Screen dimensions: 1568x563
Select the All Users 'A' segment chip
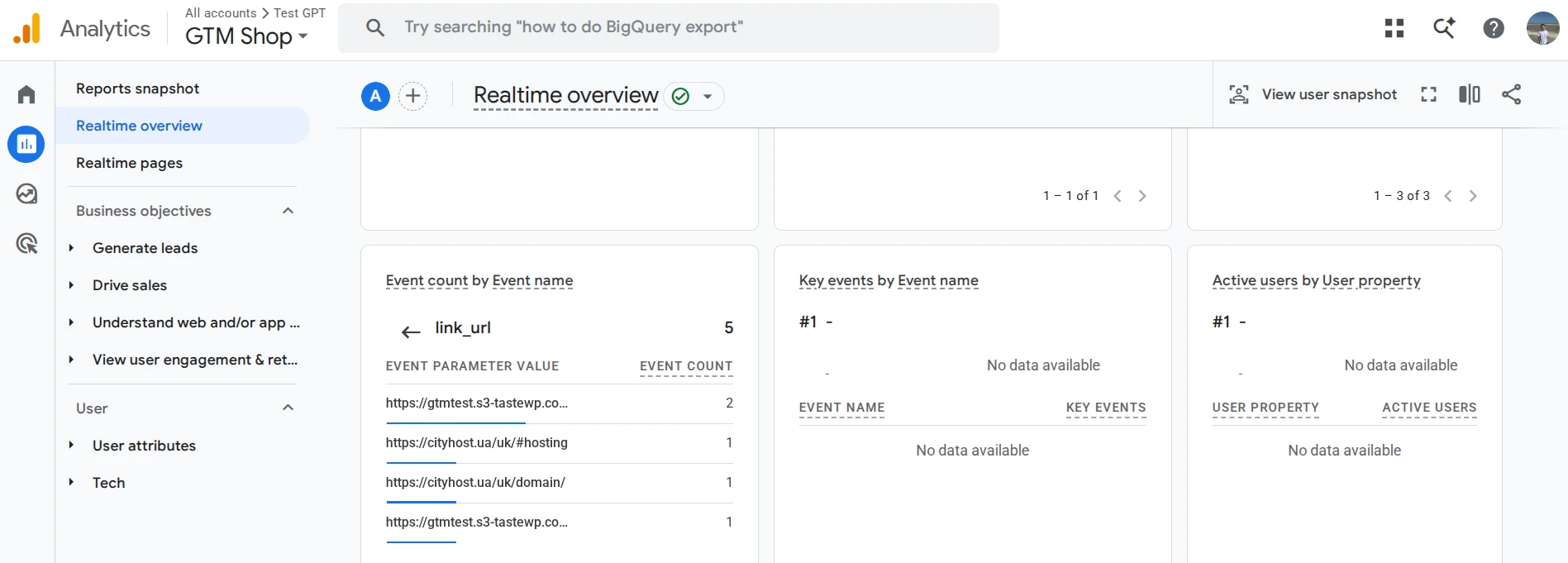[375, 96]
